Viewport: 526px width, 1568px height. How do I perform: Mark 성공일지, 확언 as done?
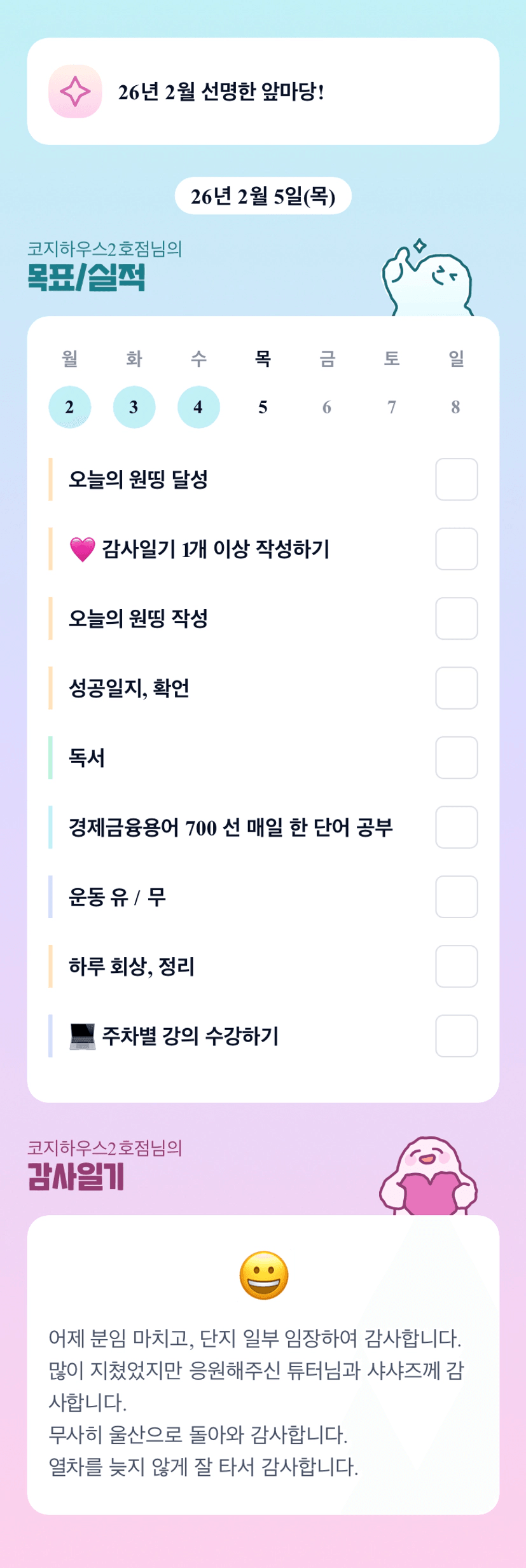[456, 688]
